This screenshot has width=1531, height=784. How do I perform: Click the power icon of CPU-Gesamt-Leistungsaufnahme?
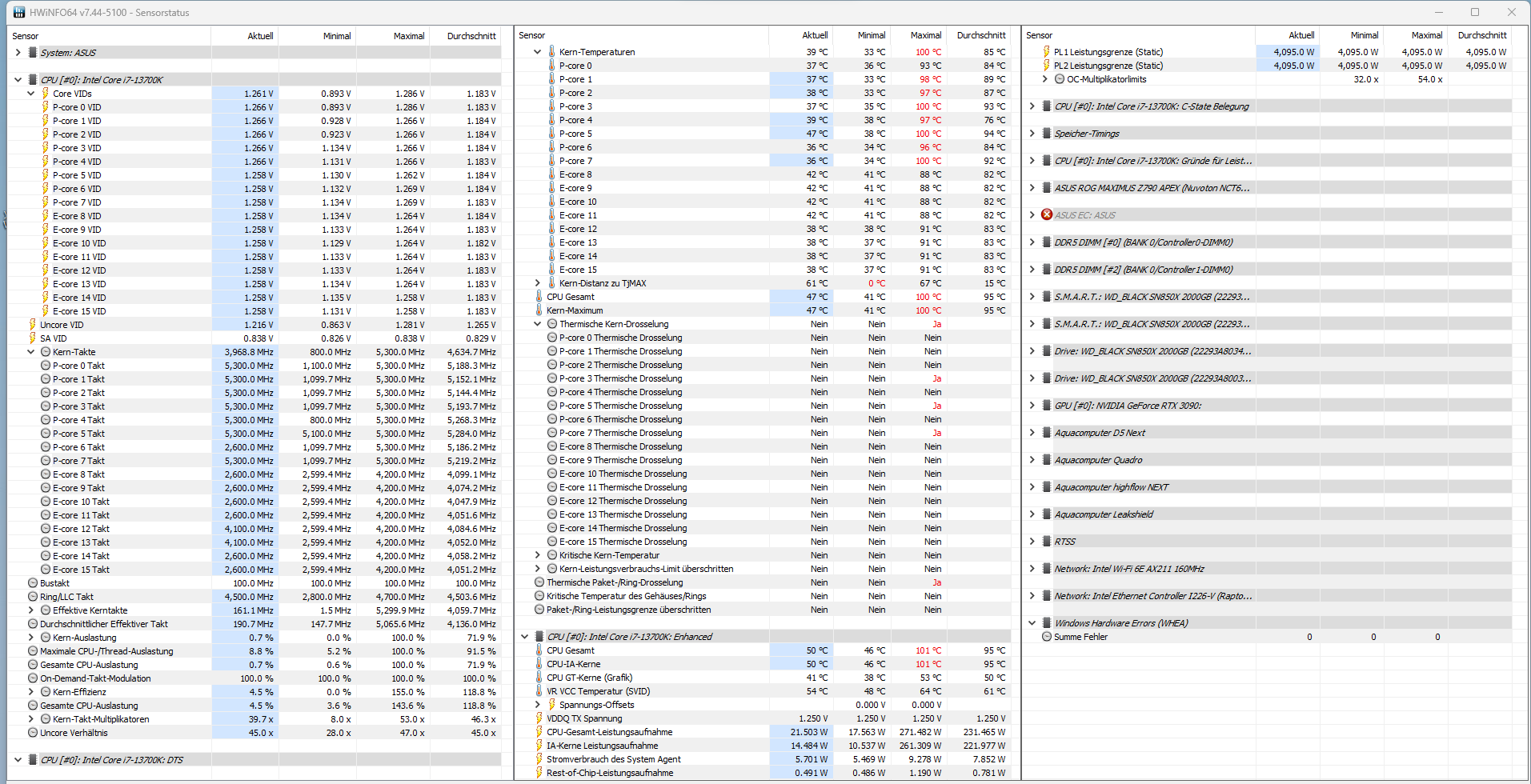point(539,732)
